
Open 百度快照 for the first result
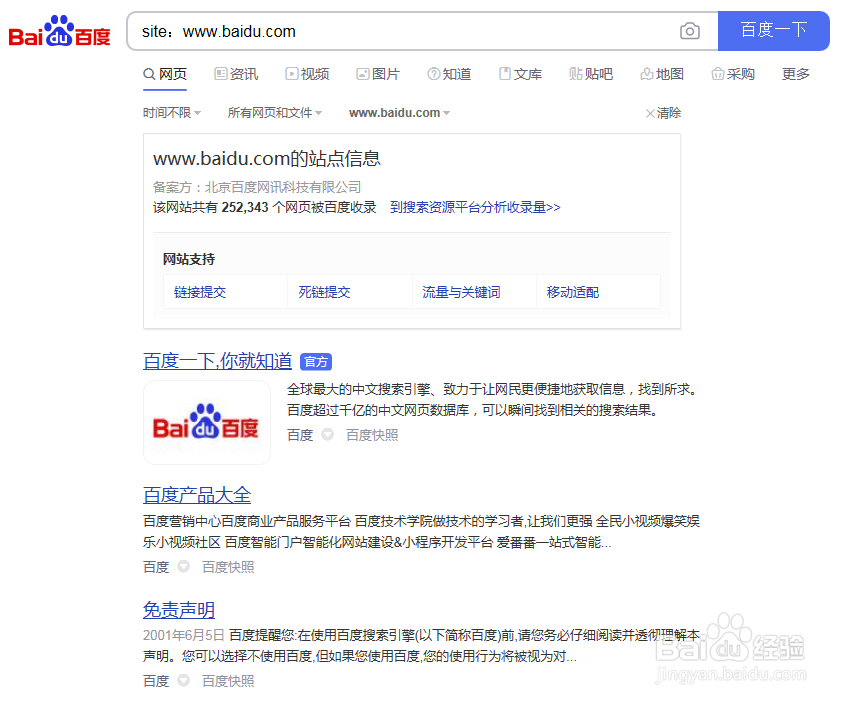point(372,435)
